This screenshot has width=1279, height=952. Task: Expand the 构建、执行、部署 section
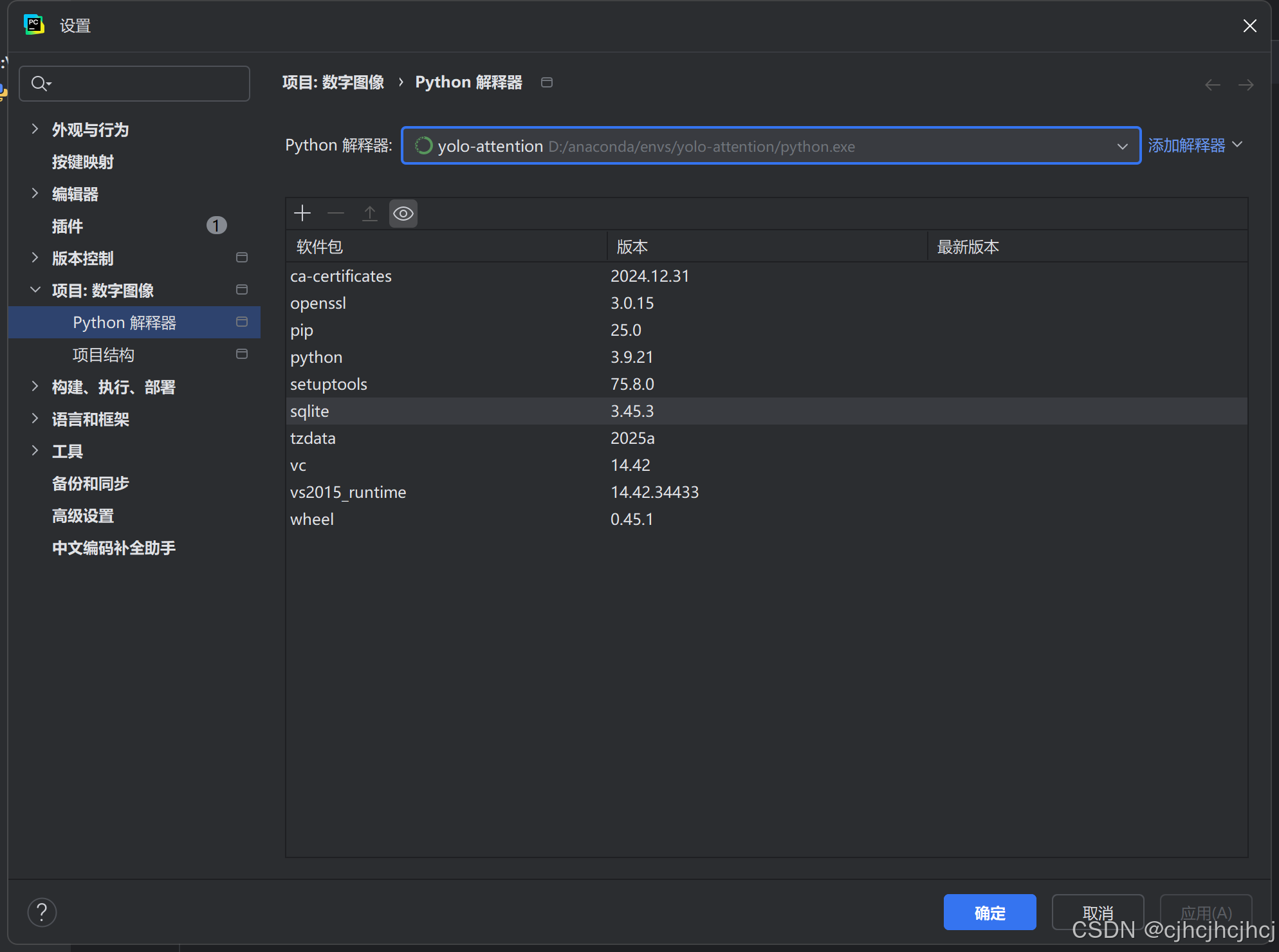[x=35, y=387]
